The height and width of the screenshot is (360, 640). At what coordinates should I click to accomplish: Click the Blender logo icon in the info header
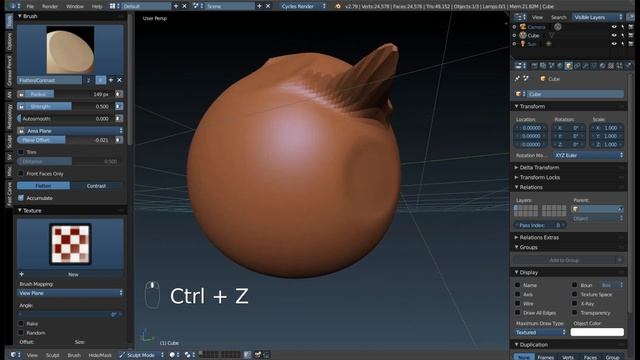click(338, 6)
